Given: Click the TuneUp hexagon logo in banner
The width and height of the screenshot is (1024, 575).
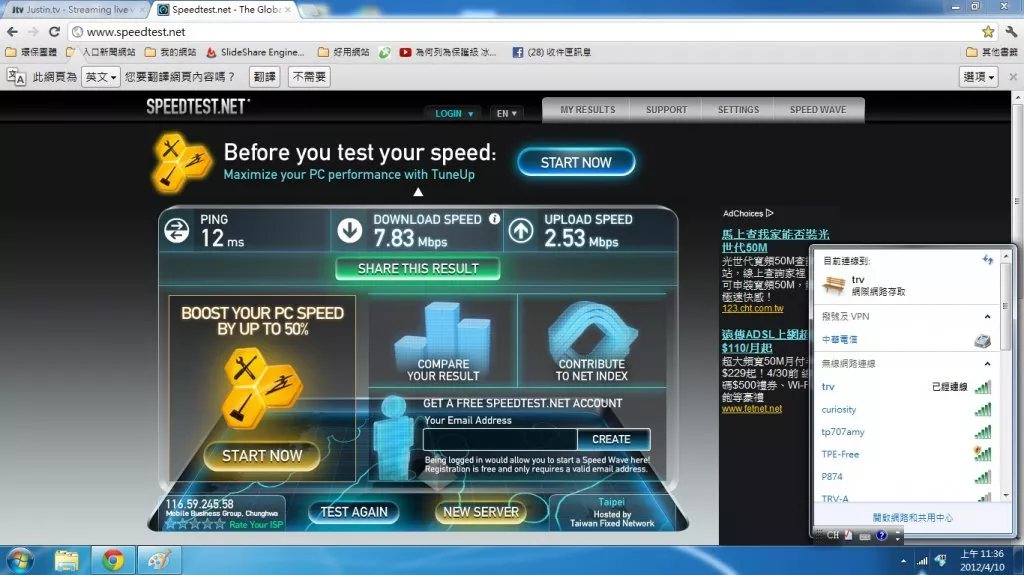Looking at the screenshot, I should (181, 162).
